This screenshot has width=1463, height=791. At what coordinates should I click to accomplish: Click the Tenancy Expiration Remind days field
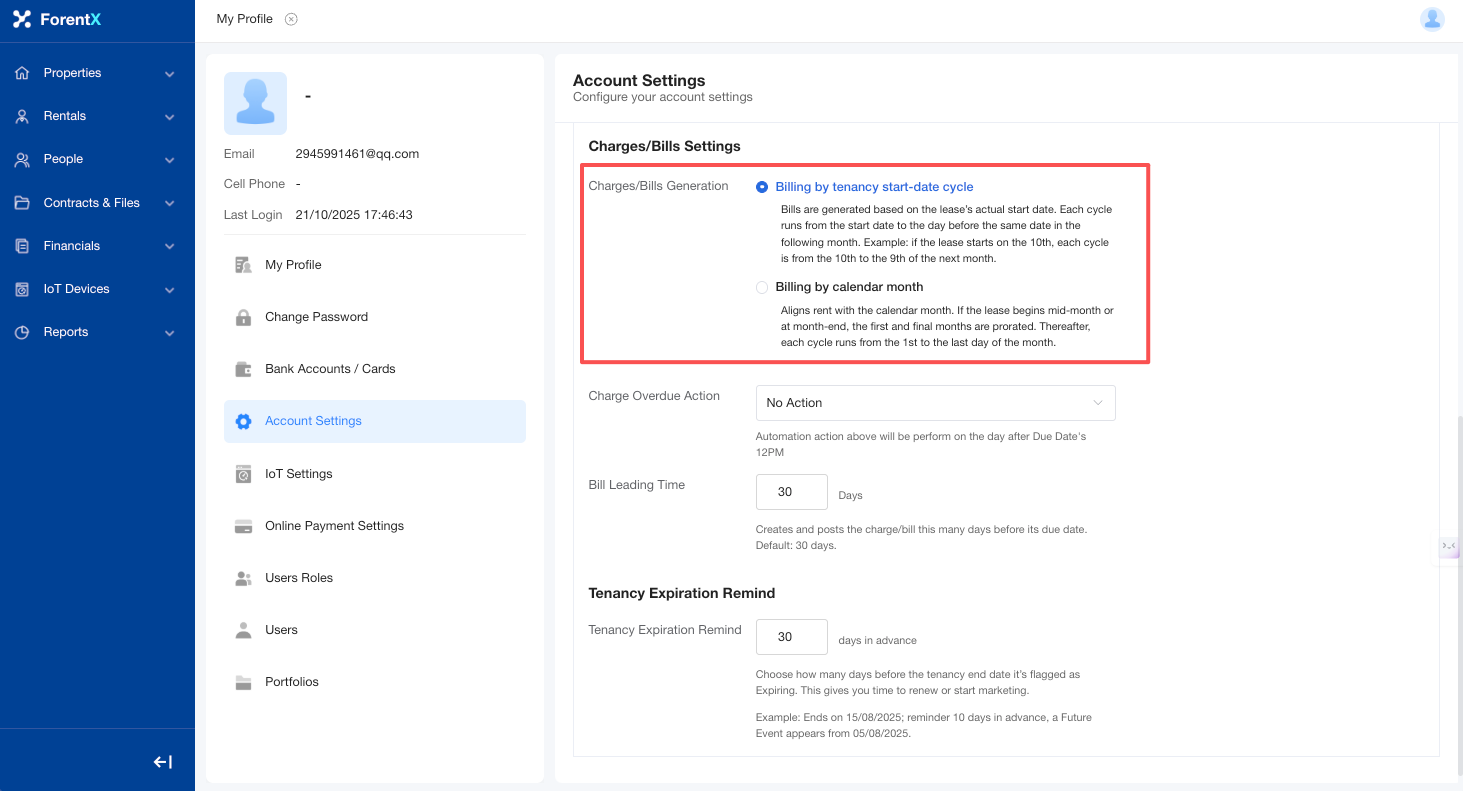click(791, 637)
